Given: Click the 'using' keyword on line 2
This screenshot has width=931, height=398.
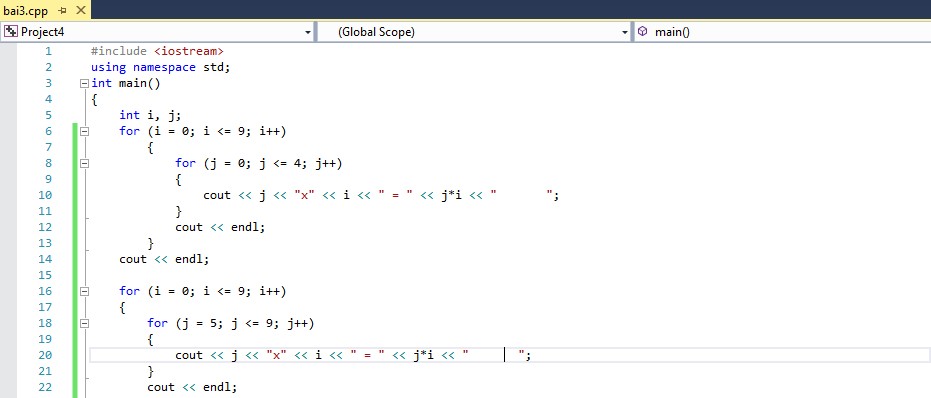Looking at the screenshot, I should point(109,67).
